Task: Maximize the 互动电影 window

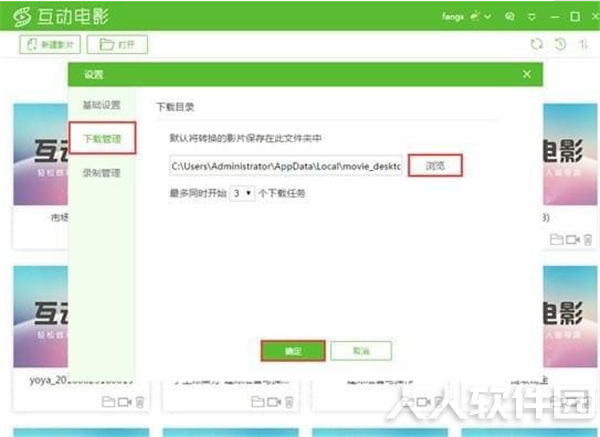Action: coord(575,16)
